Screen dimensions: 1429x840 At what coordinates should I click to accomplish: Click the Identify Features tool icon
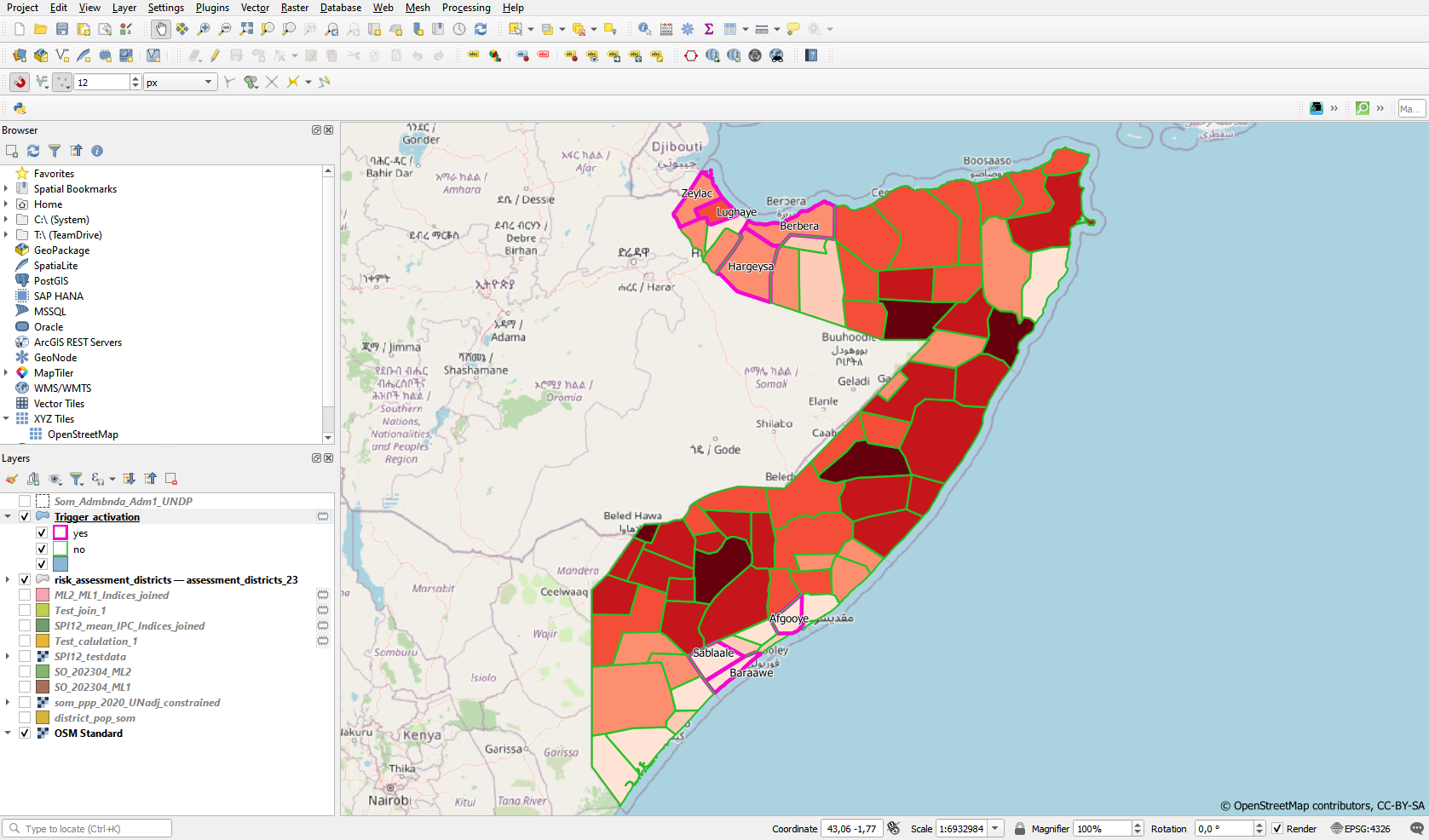pos(644,29)
